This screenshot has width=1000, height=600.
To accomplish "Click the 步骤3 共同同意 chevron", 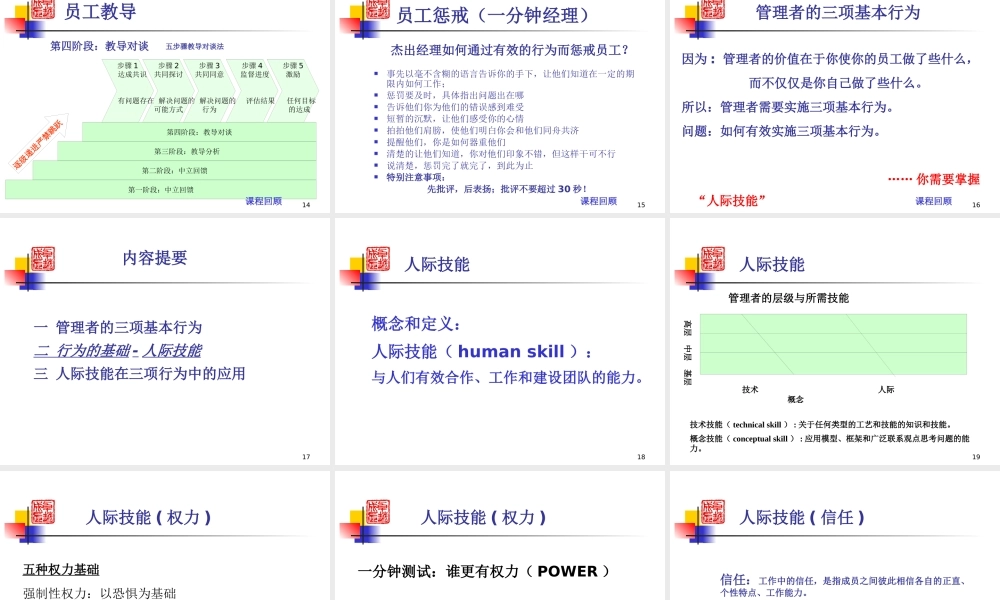I will [x=209, y=89].
